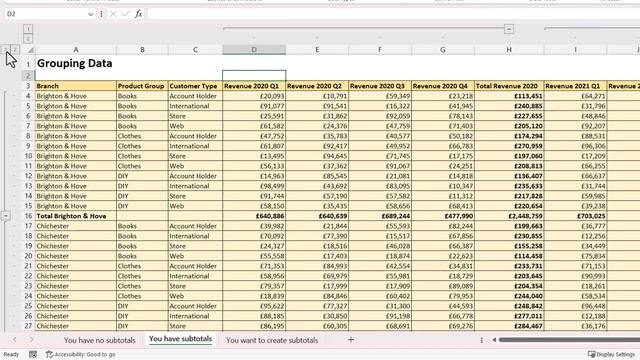Select column I header
The width and height of the screenshot is (640, 360).
(x=576, y=49)
